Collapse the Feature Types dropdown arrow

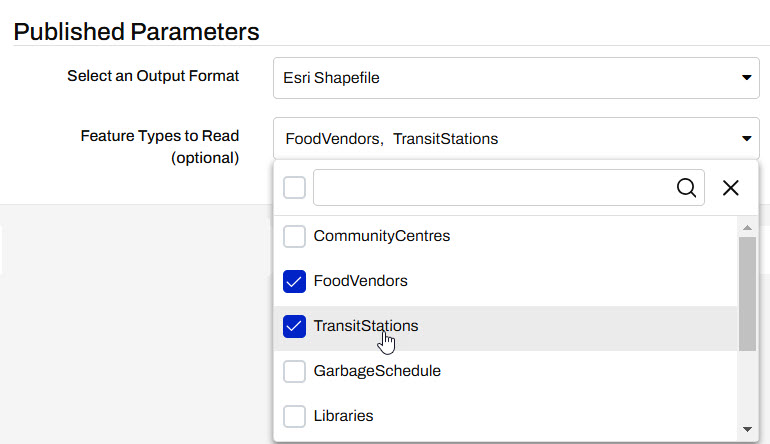point(745,139)
